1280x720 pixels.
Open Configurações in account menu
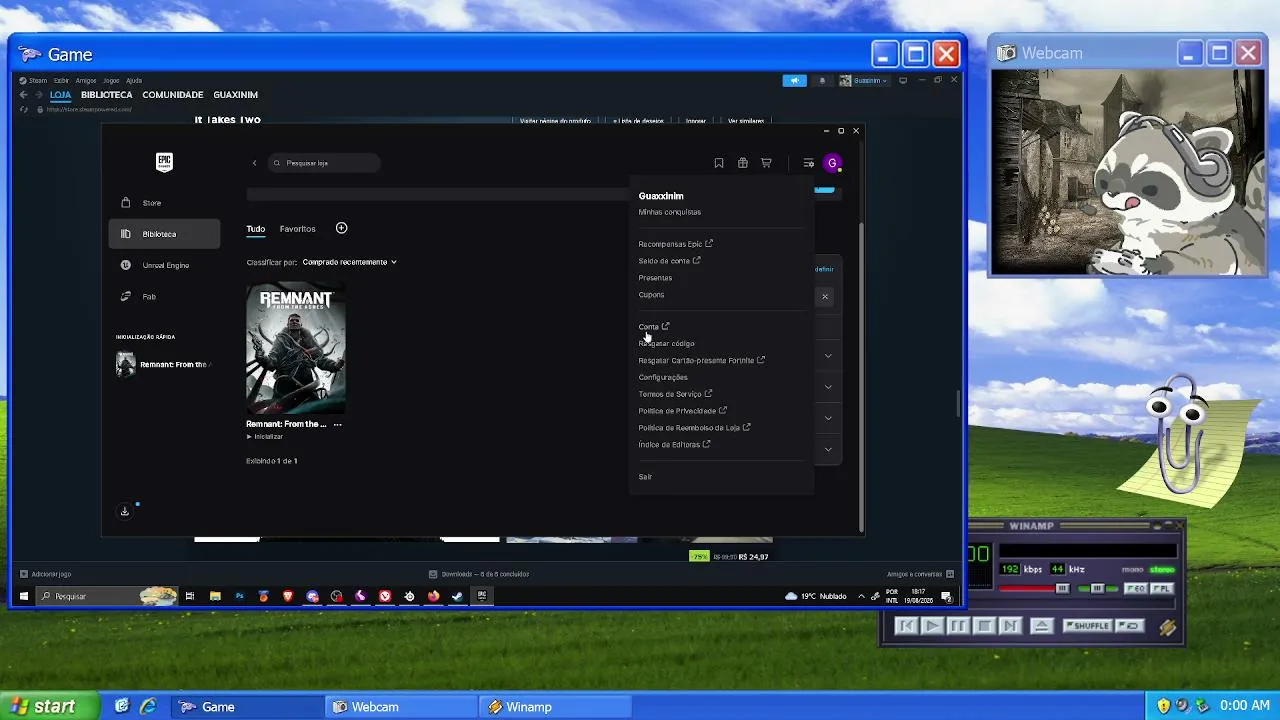[663, 377]
